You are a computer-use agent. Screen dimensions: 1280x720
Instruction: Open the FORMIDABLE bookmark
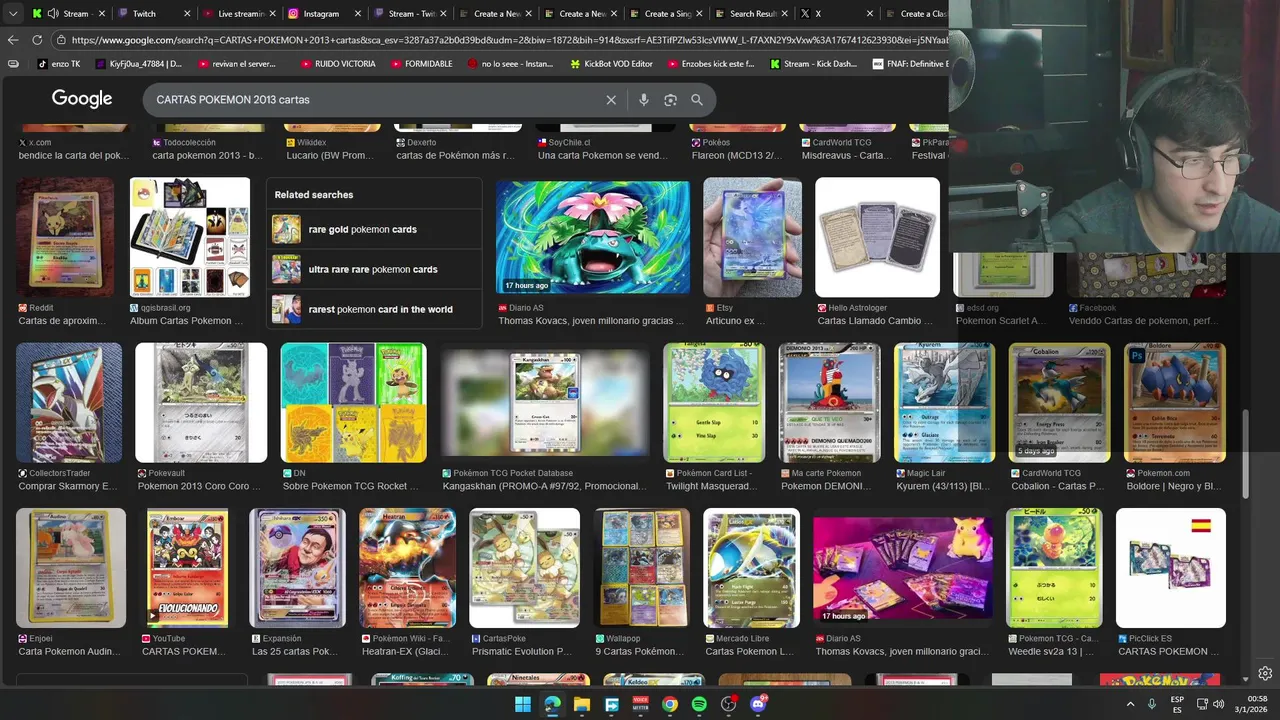[x=421, y=64]
